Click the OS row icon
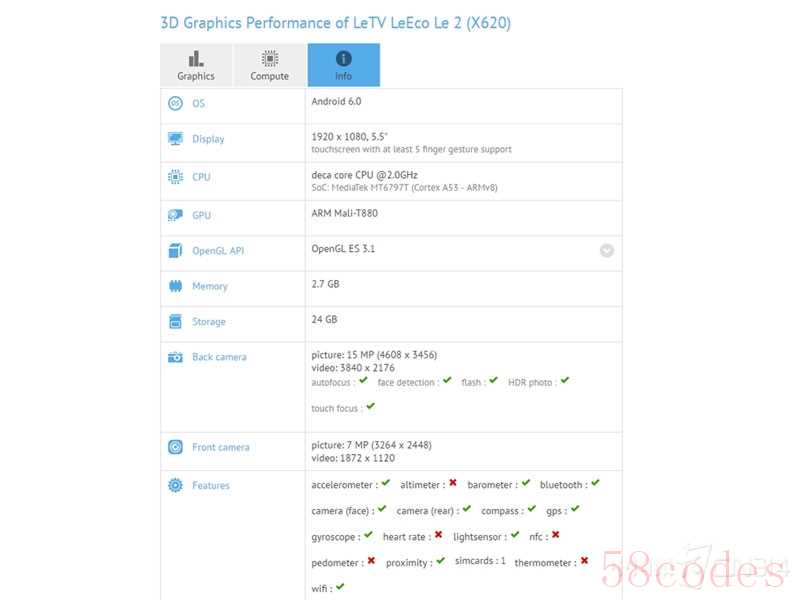The width and height of the screenshot is (800, 600). coord(175,104)
